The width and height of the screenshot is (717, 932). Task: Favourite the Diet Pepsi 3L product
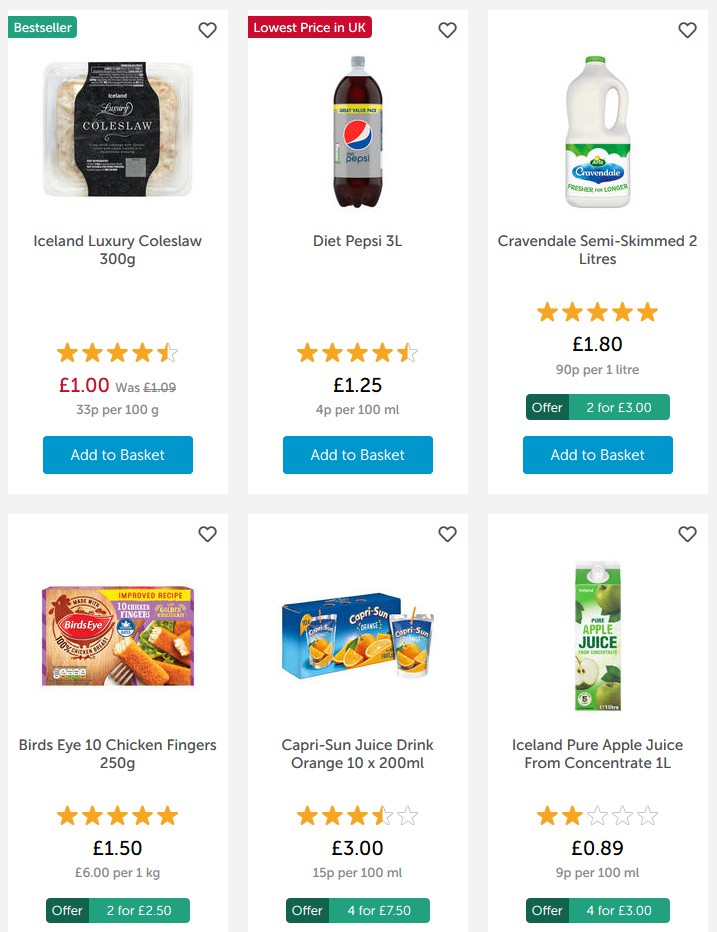pyautogui.click(x=447, y=30)
